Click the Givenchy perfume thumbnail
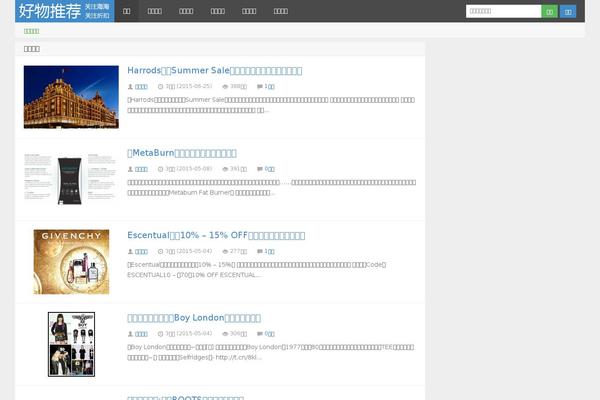The width and height of the screenshot is (600, 400). coord(71,262)
